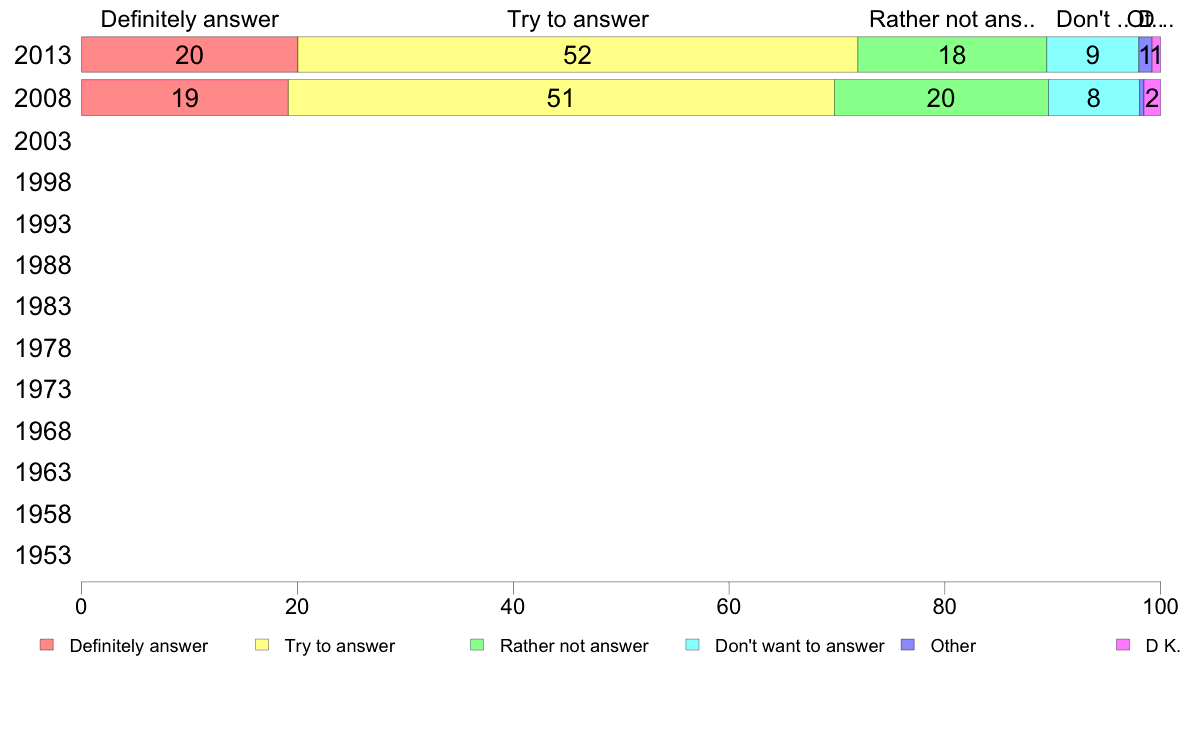Click the red Definitely answer legend swatch
The width and height of the screenshot is (1188, 736).
tap(47, 645)
